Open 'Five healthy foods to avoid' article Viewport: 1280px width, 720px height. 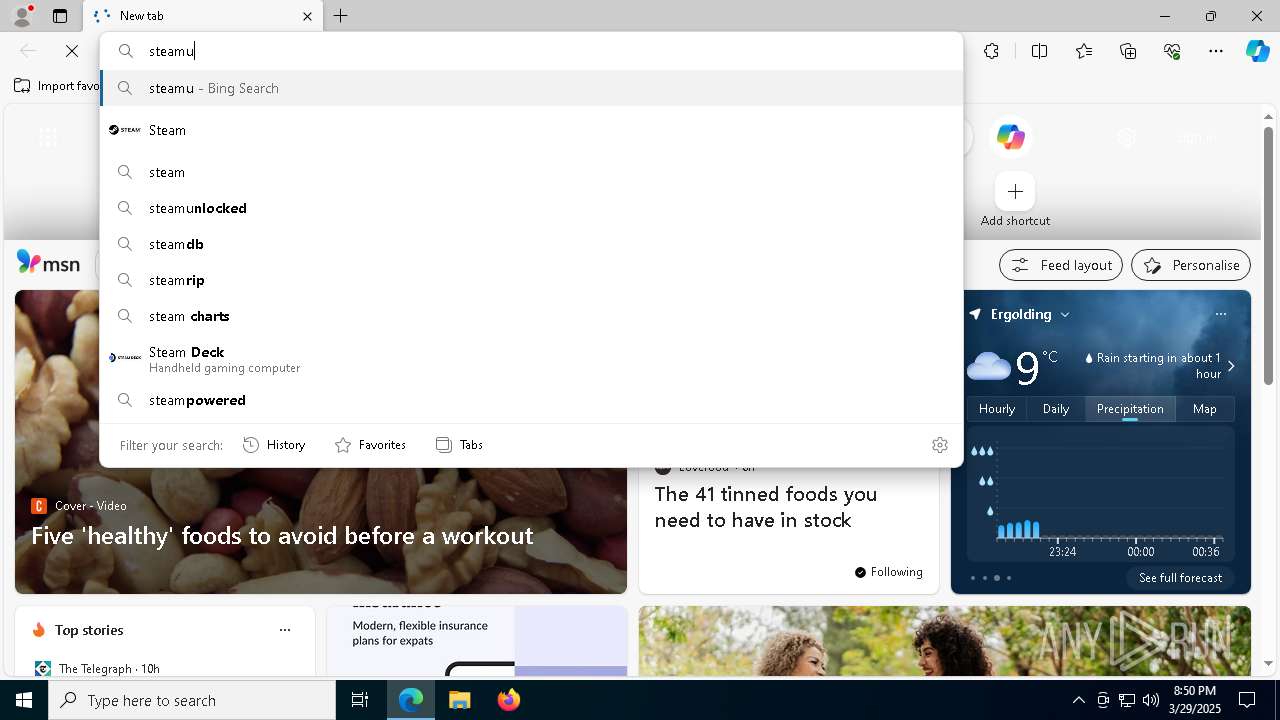click(282, 536)
